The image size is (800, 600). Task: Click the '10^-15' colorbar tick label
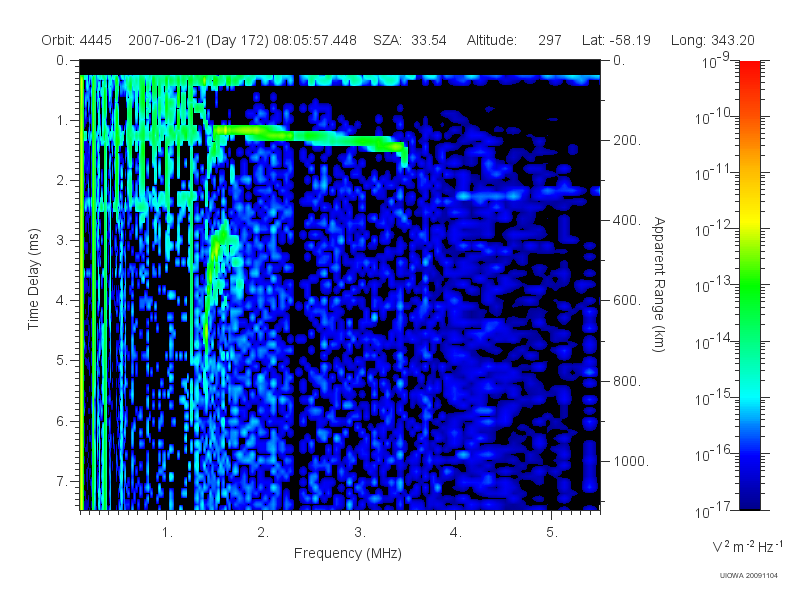point(715,398)
